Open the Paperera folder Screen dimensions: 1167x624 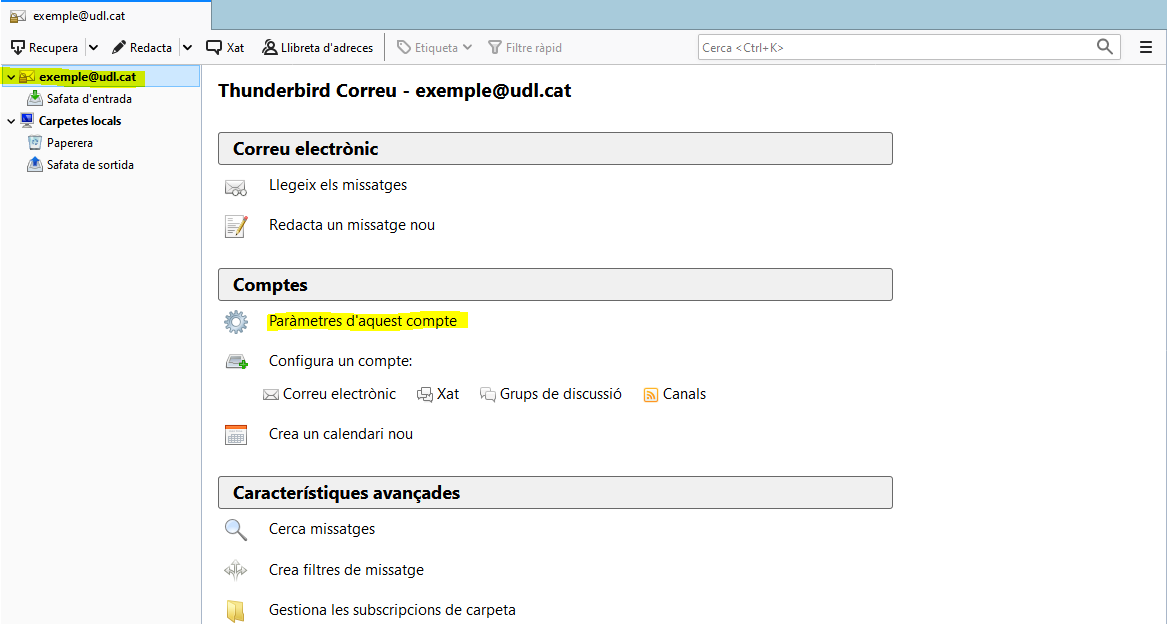tap(70, 143)
